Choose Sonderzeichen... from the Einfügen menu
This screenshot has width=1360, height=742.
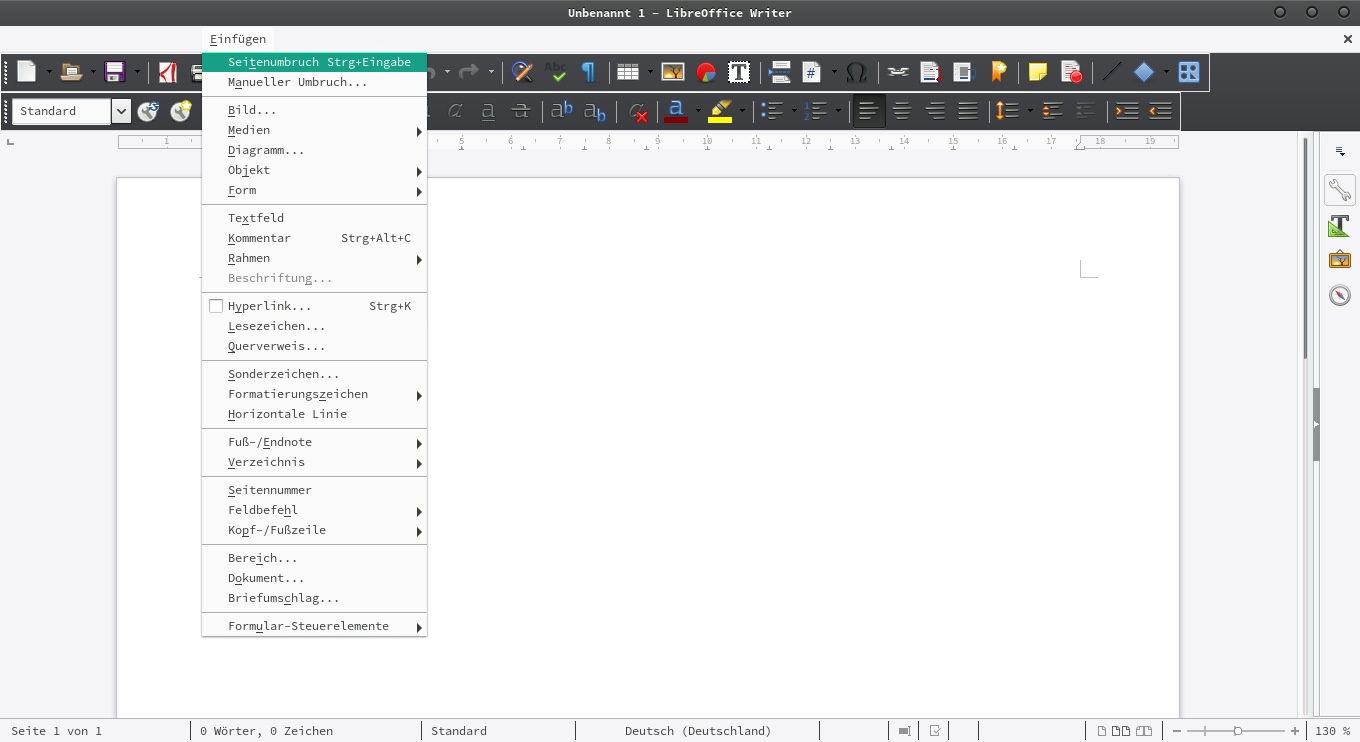(x=283, y=374)
